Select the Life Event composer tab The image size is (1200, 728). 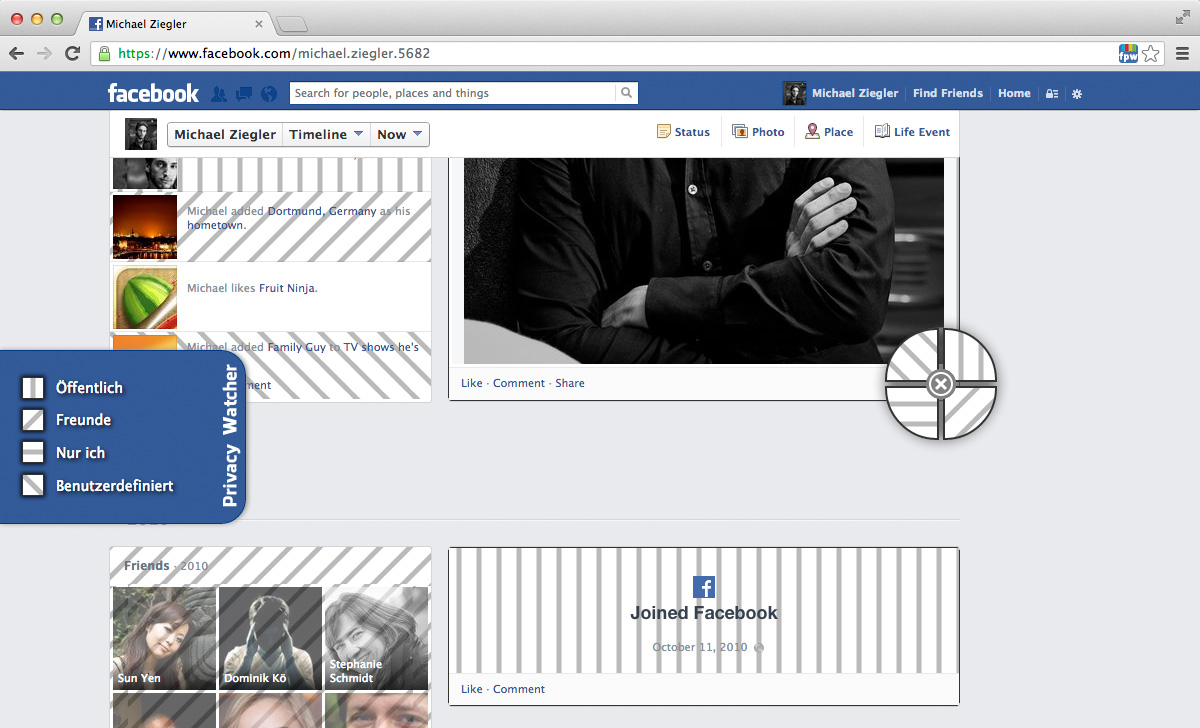(x=912, y=132)
